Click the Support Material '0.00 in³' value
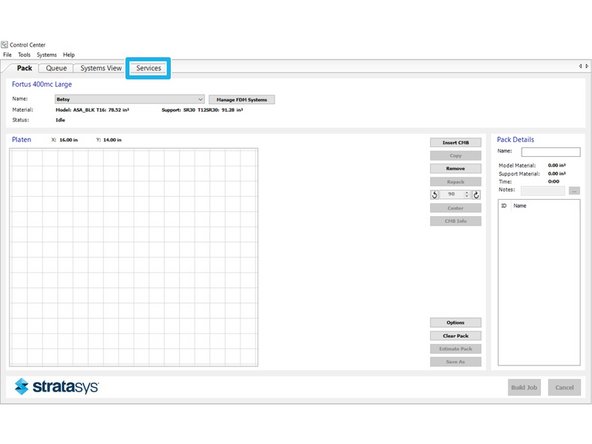The height and width of the screenshot is (444, 592). [x=557, y=174]
